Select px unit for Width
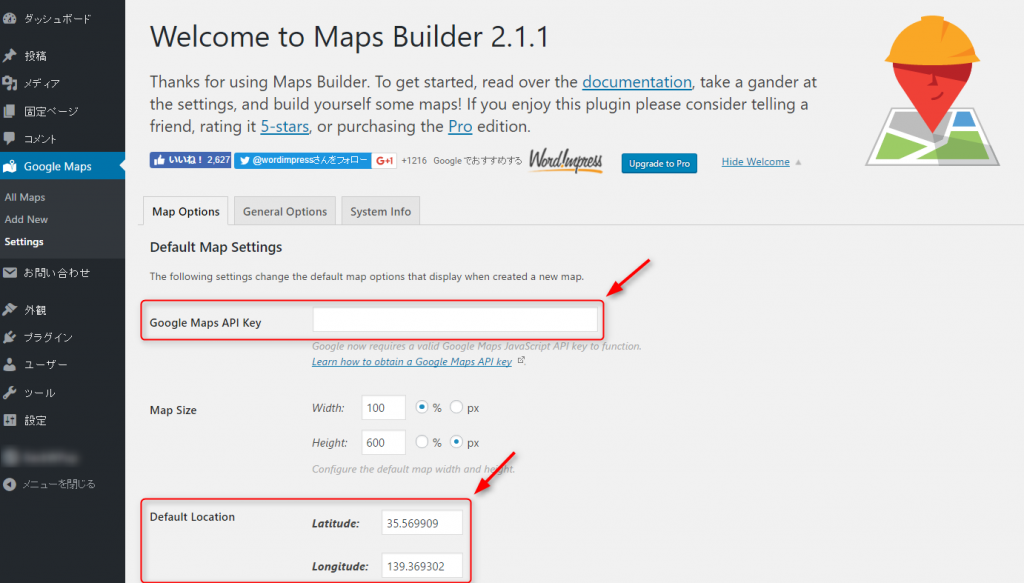Image resolution: width=1024 pixels, height=583 pixels. click(456, 407)
